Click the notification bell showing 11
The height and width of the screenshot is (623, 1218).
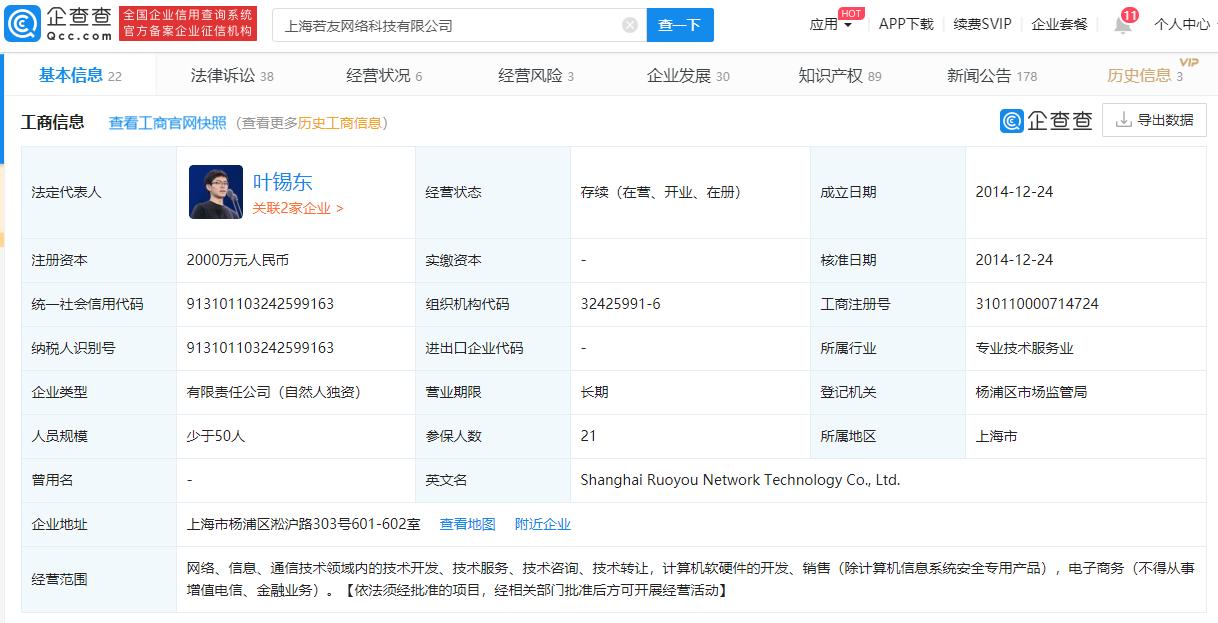click(x=1122, y=25)
